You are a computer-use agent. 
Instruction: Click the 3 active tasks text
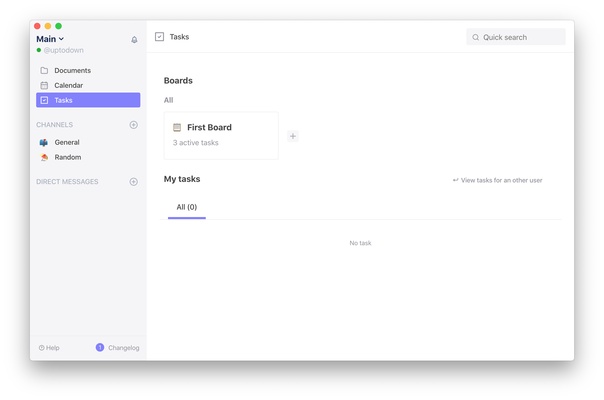coord(195,143)
